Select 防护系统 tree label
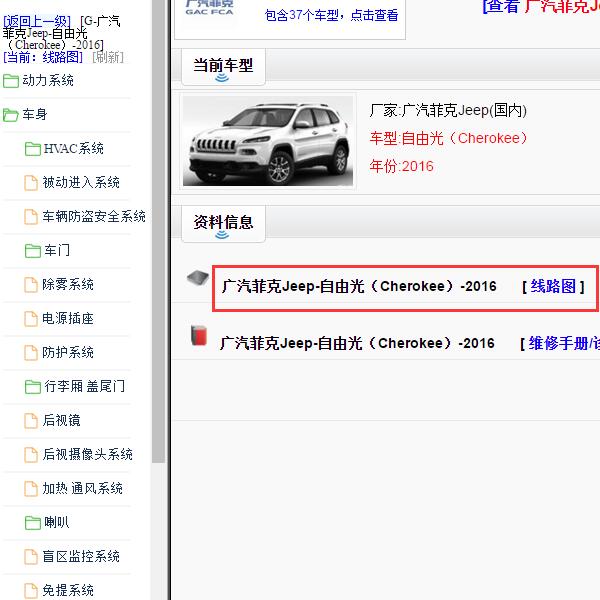The height and width of the screenshot is (600, 600). pyautogui.click(x=68, y=352)
